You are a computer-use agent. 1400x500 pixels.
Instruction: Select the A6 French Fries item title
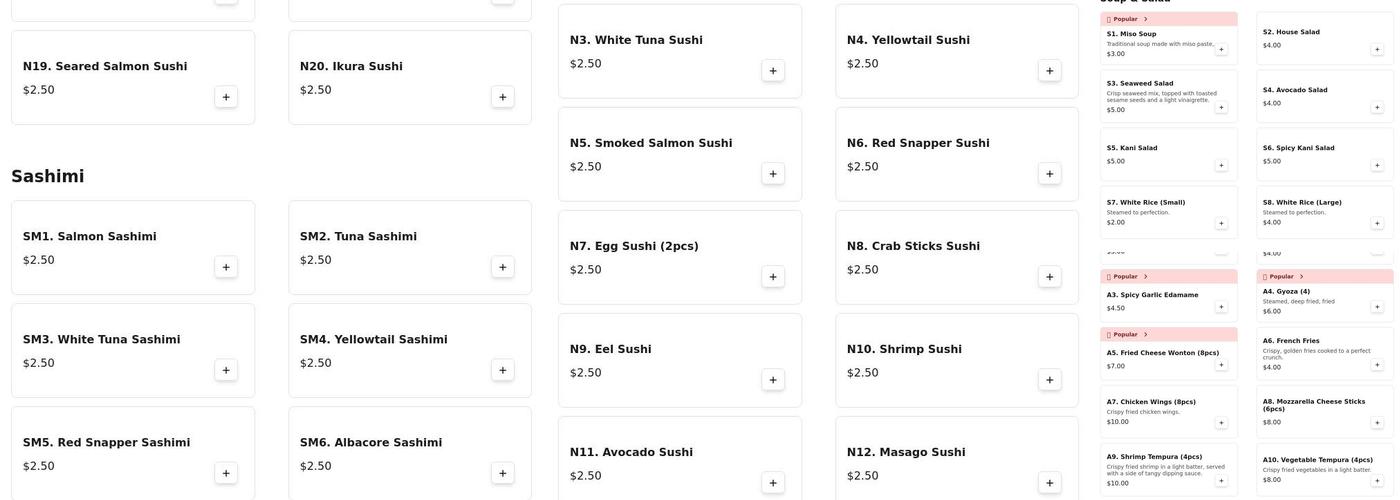[x=1291, y=341]
